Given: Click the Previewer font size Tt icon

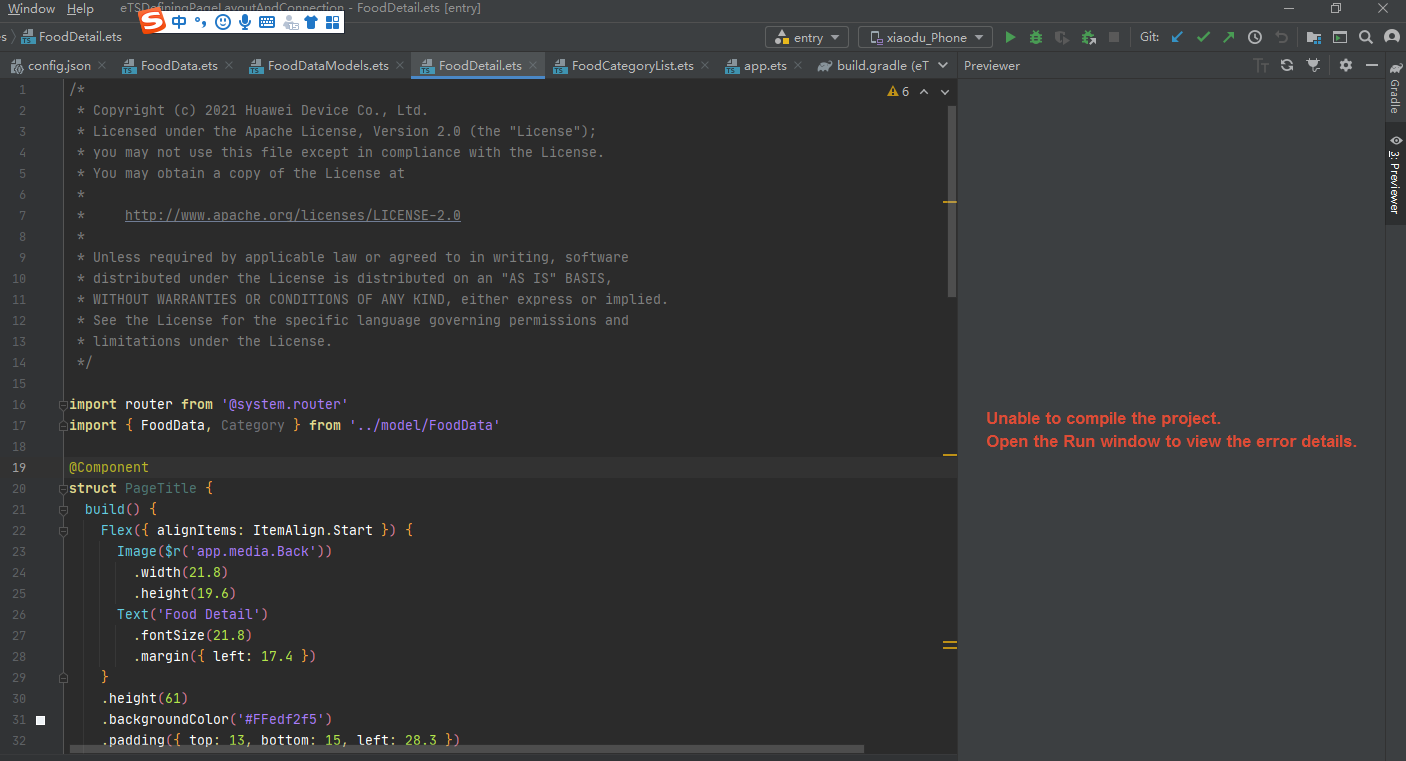Looking at the screenshot, I should [x=1261, y=65].
